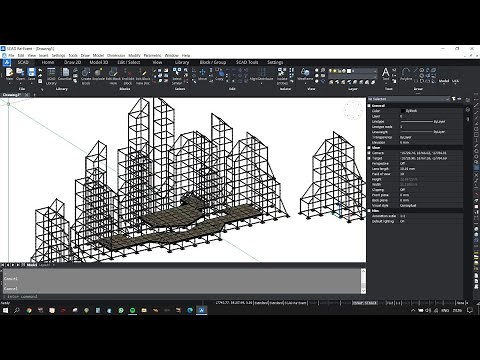Viewport: 480px width, 360px height.
Task: Expand the Camera coordinates row
Action: point(369,153)
